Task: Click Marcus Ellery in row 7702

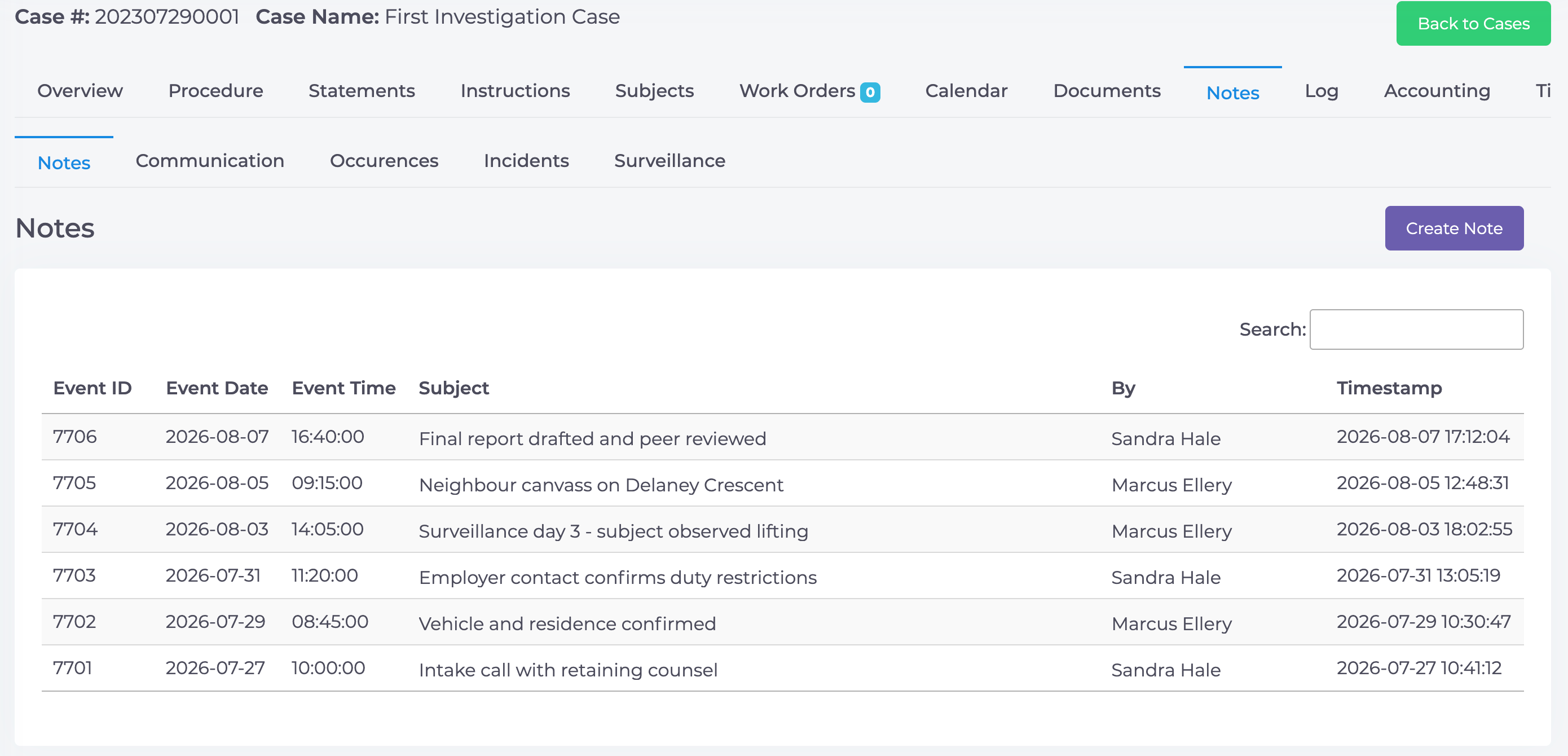Action: point(1171,624)
